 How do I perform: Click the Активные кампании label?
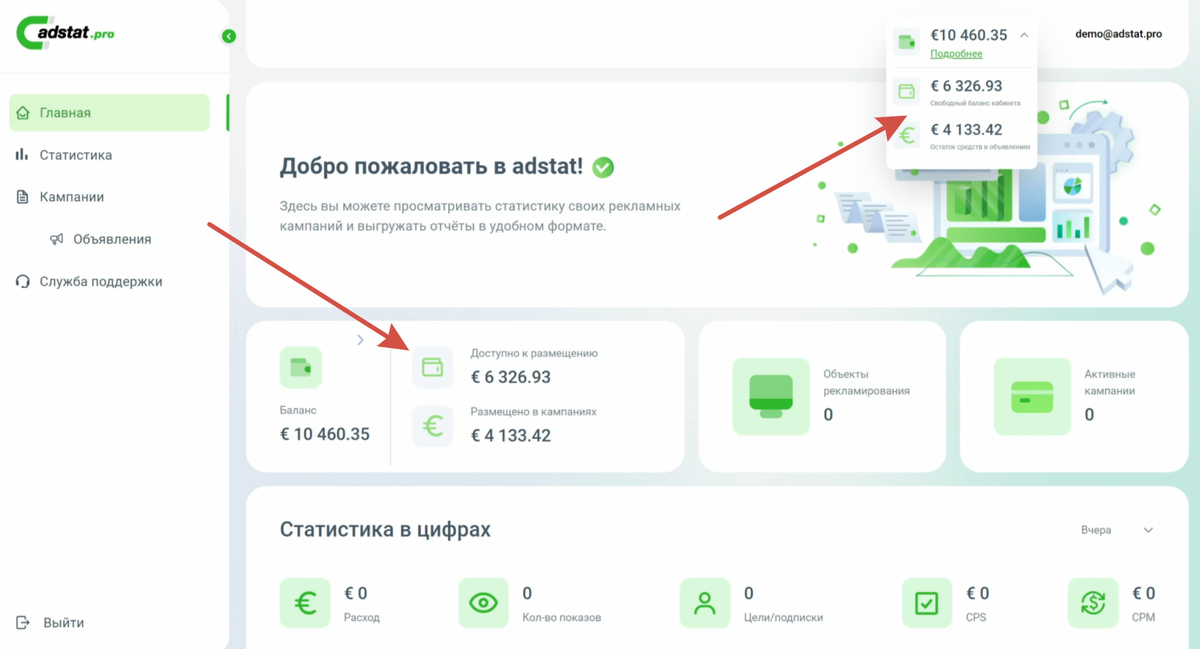pos(1110,383)
